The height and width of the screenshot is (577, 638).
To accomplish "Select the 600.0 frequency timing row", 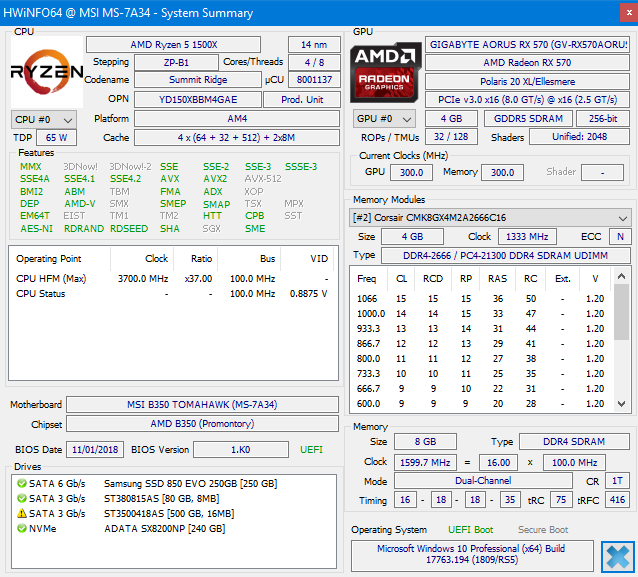I will click(482, 404).
